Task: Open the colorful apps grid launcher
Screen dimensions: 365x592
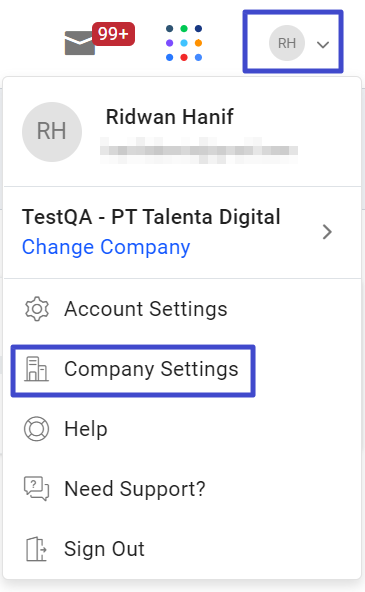Action: point(184,43)
